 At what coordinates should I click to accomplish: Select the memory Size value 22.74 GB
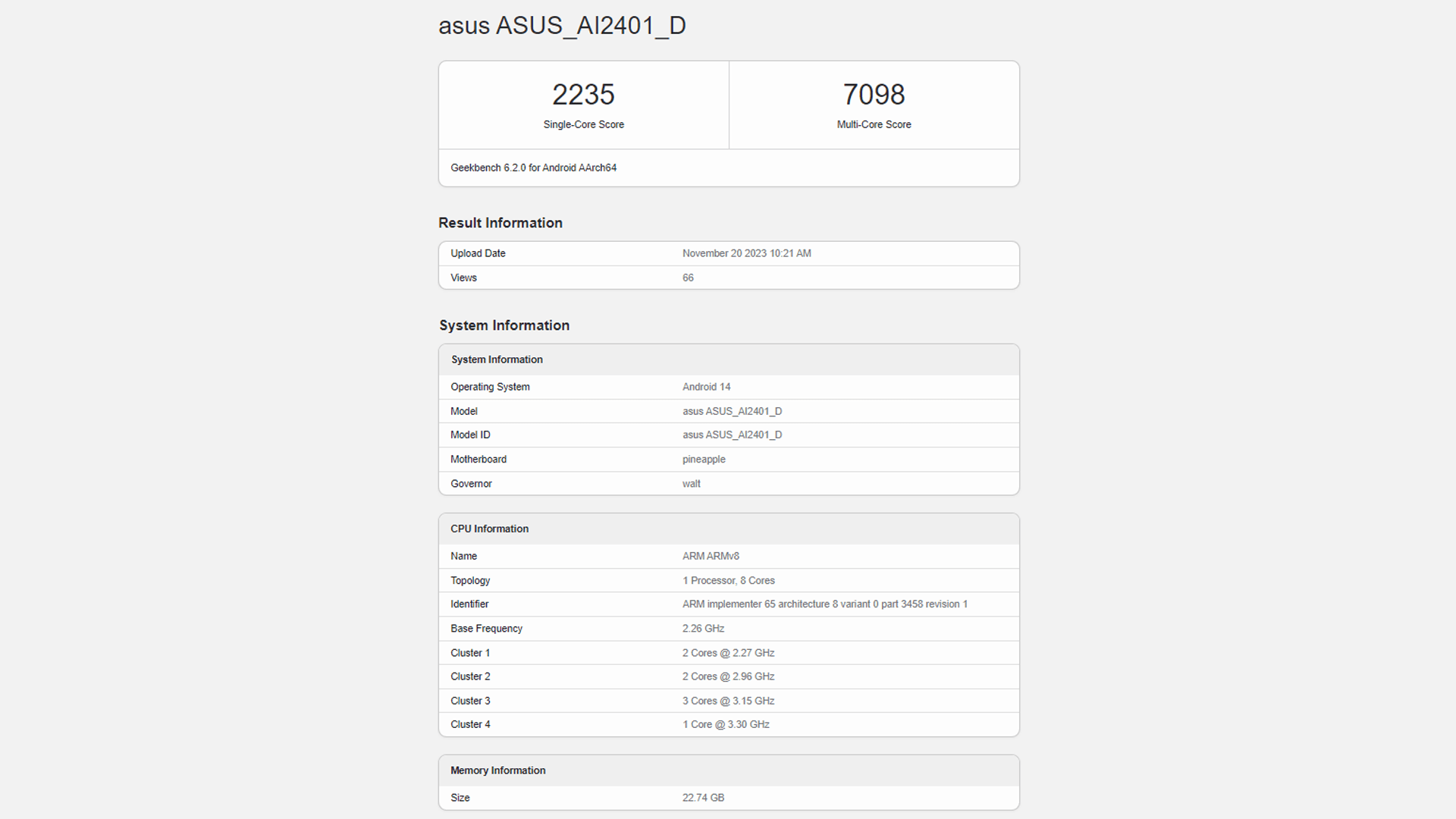(703, 797)
